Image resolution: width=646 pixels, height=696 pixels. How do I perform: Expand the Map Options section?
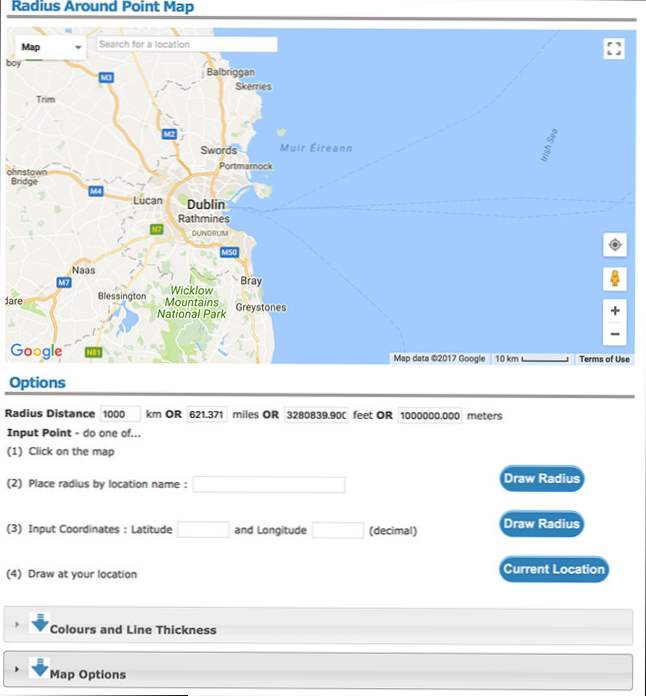[x=88, y=674]
